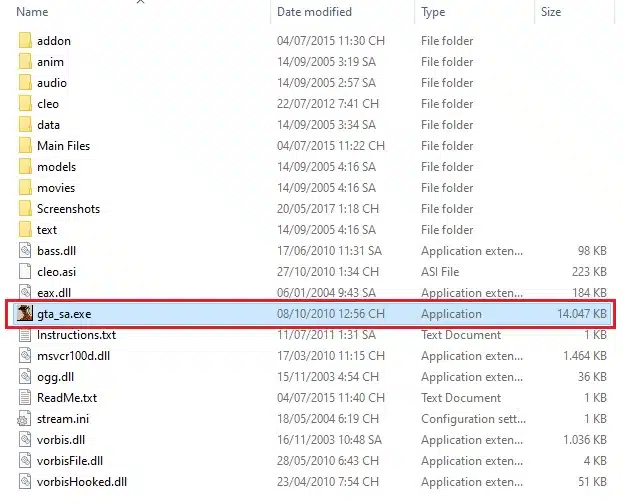Select the Instructions.txt file name
The image size is (623, 504).
(x=76, y=335)
